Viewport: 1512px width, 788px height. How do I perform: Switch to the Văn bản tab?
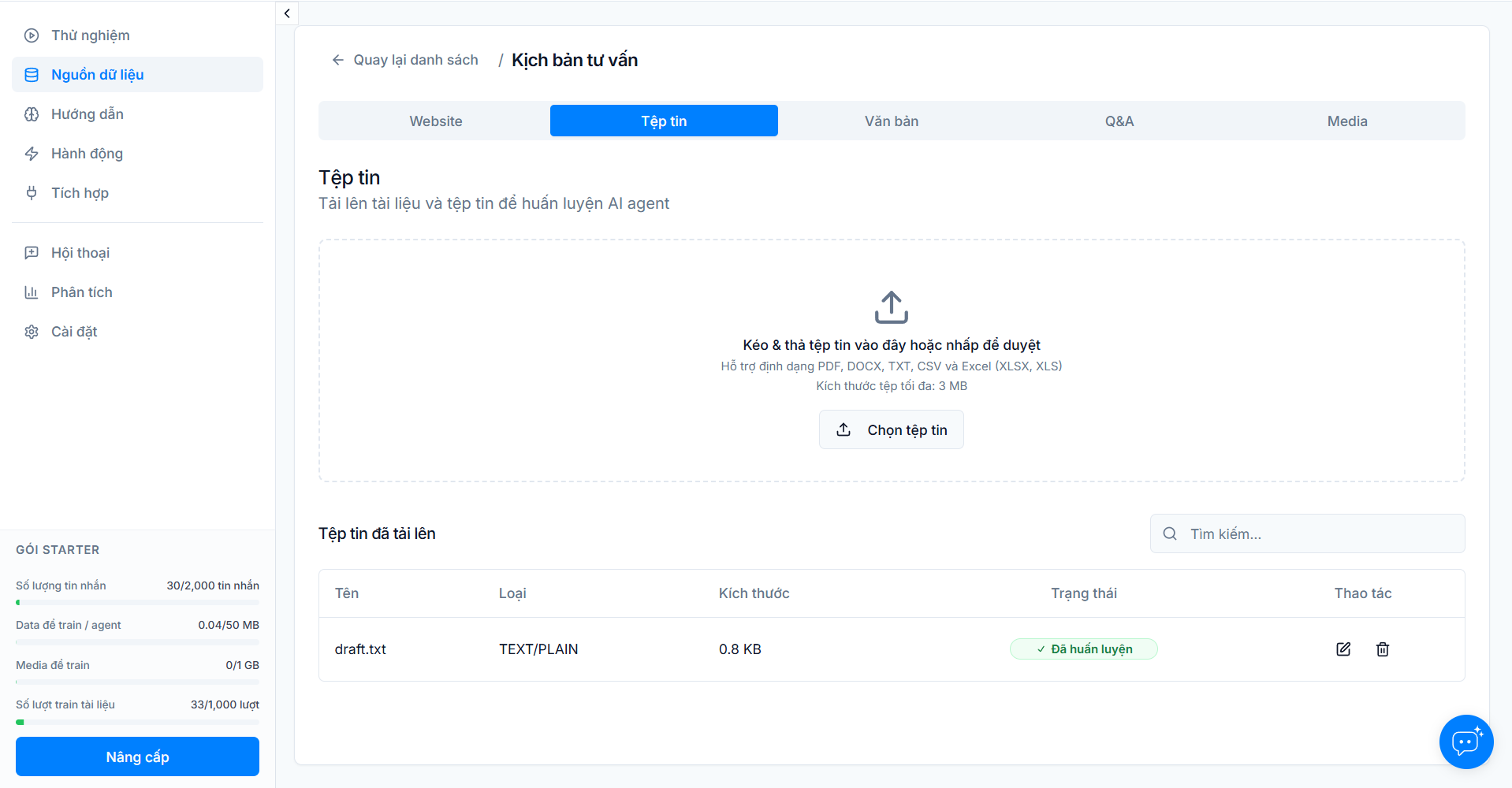pos(892,121)
